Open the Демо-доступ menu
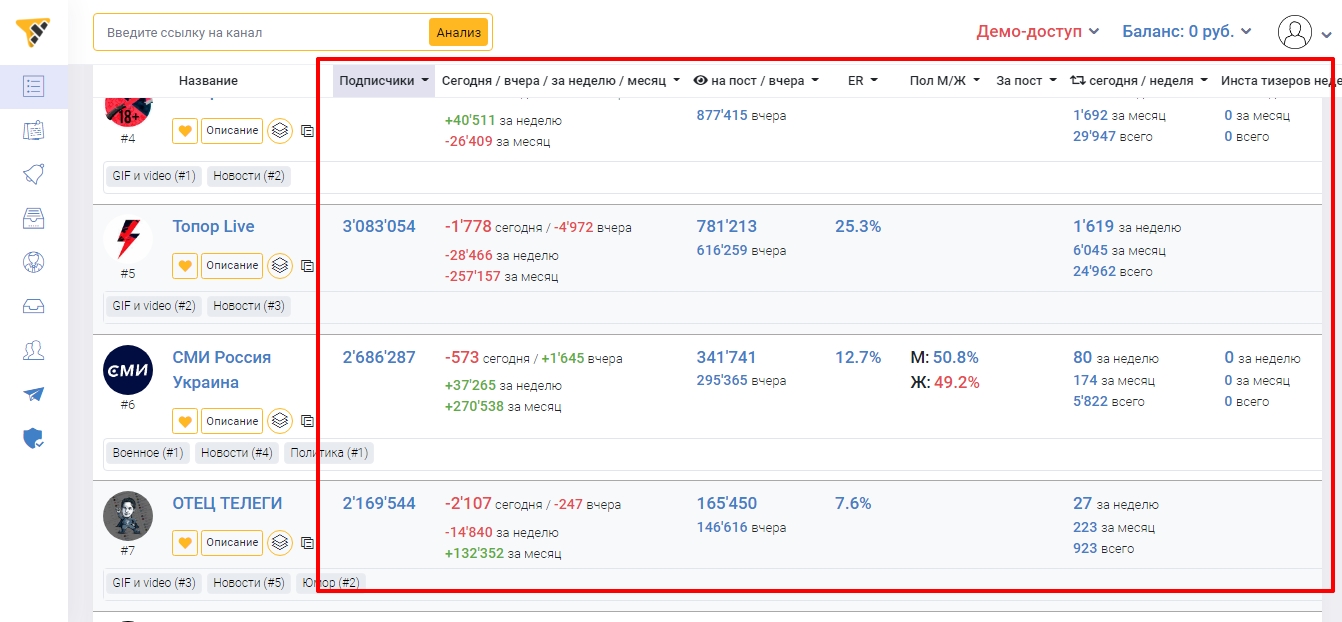This screenshot has width=1342, height=622. coord(1037,32)
